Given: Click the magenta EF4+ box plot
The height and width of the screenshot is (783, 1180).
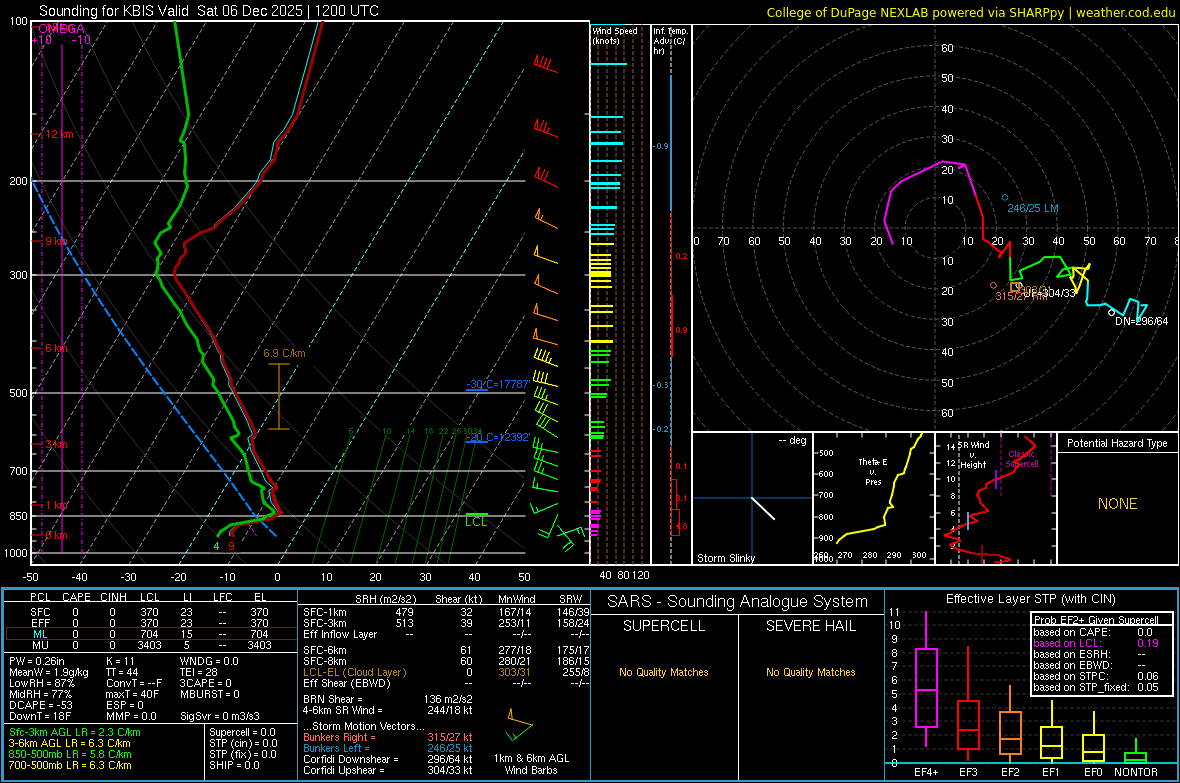Looking at the screenshot, I should [x=926, y=679].
